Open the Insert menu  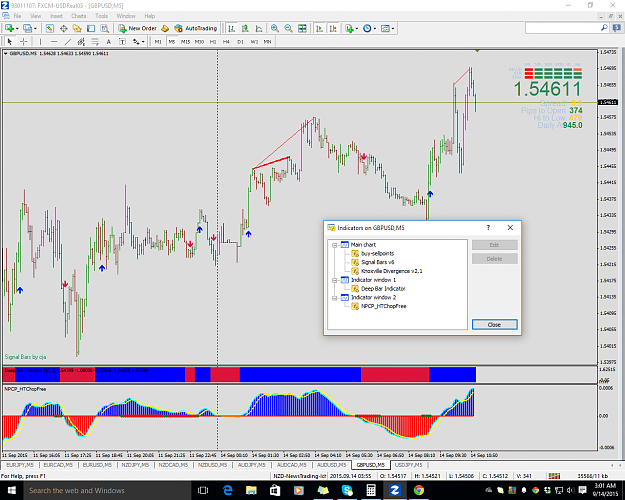coord(56,16)
